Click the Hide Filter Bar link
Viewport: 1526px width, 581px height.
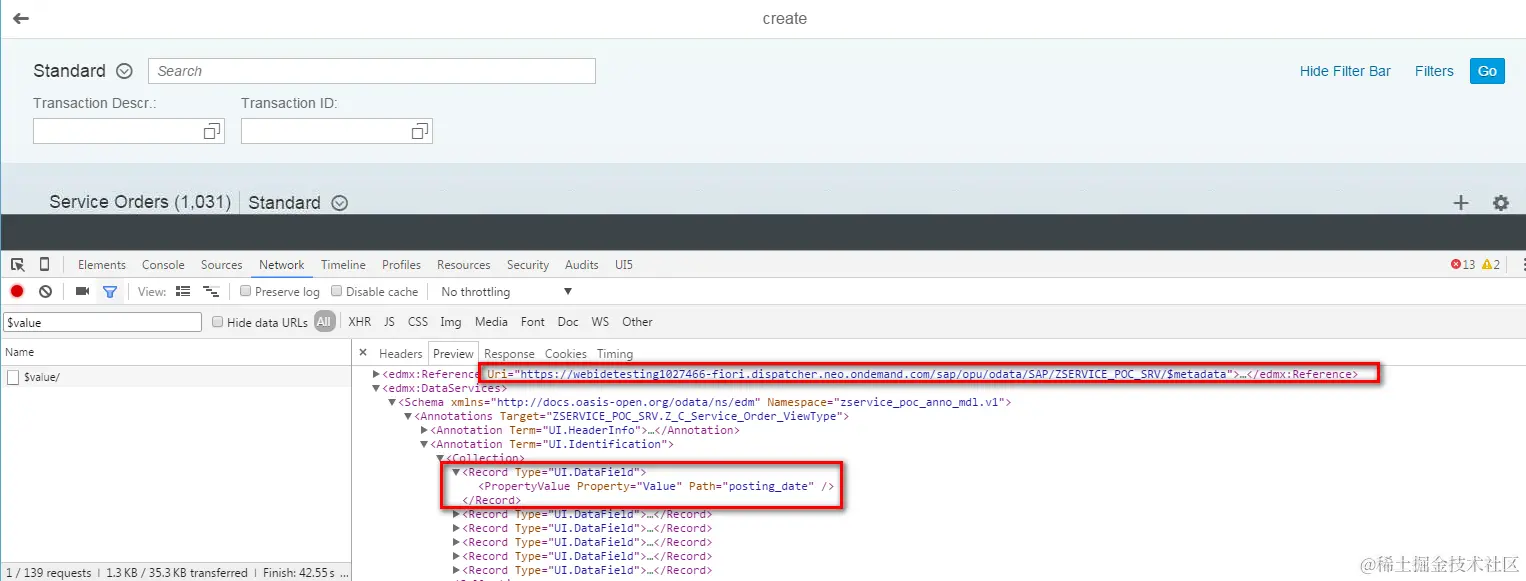tap(1345, 71)
